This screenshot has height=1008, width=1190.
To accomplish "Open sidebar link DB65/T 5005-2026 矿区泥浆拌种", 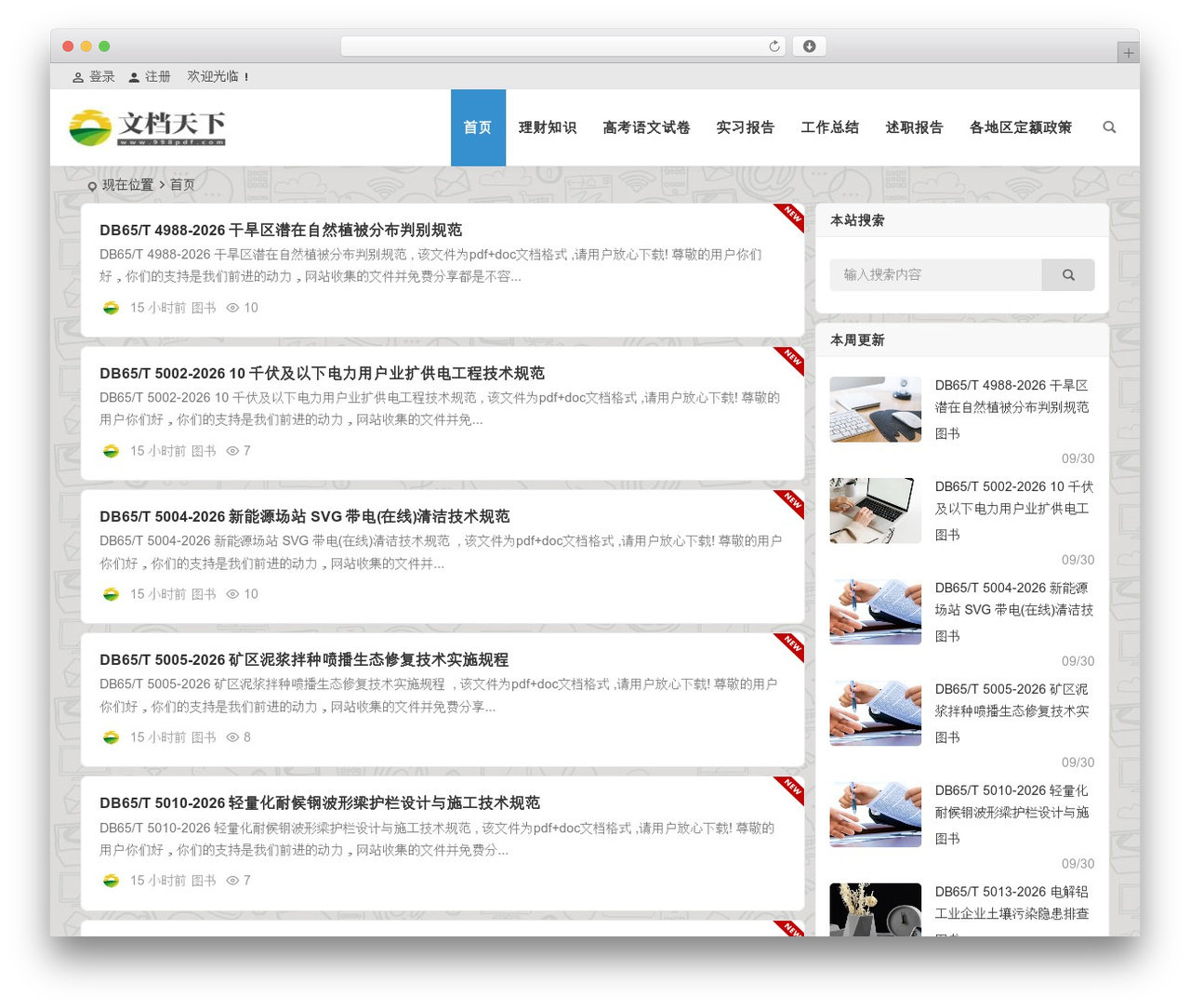I will (x=1011, y=700).
